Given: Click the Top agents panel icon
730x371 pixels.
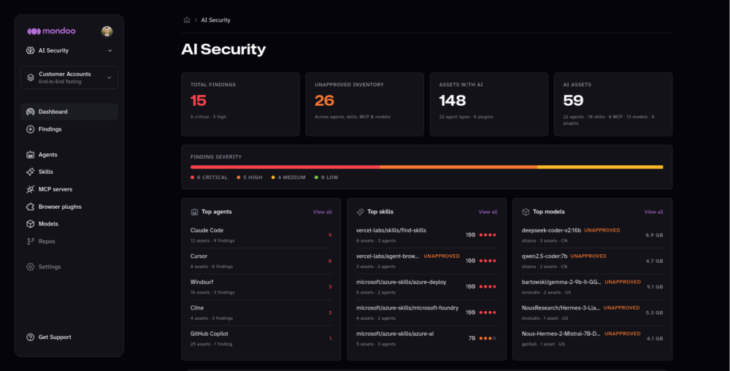Looking at the screenshot, I should pos(194,212).
